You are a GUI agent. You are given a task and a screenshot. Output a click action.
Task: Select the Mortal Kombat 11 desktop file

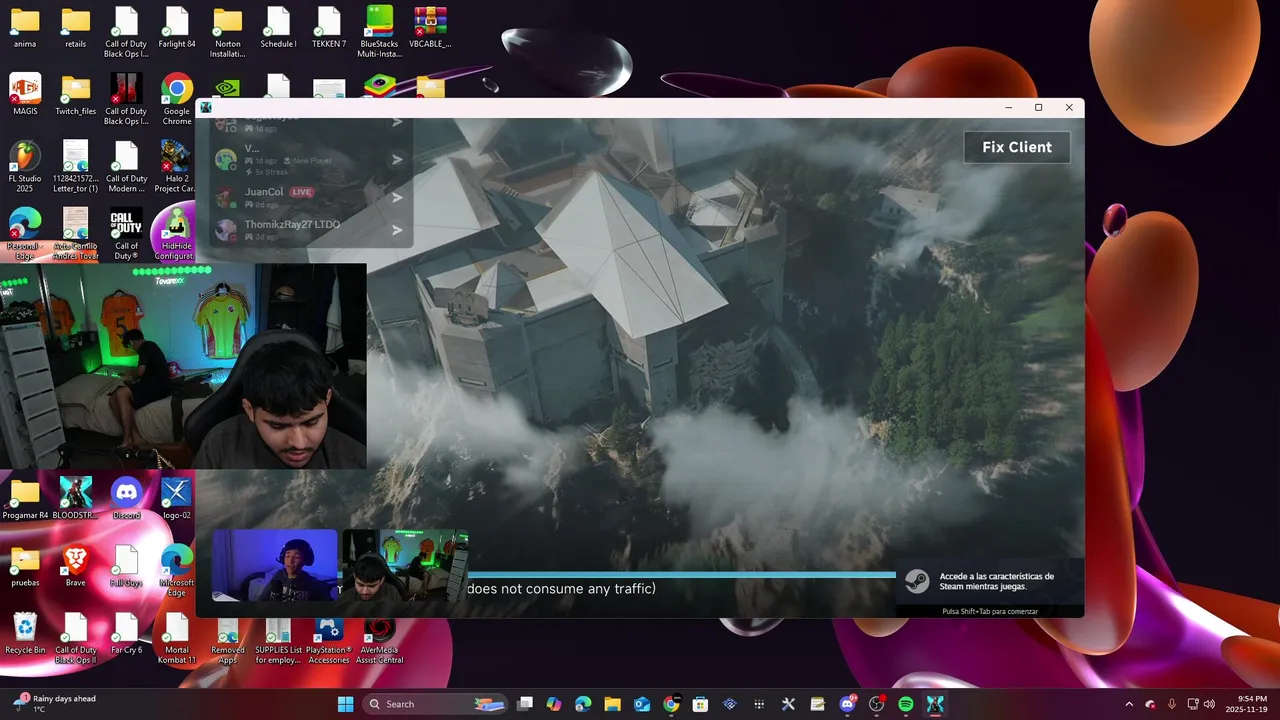(x=176, y=638)
